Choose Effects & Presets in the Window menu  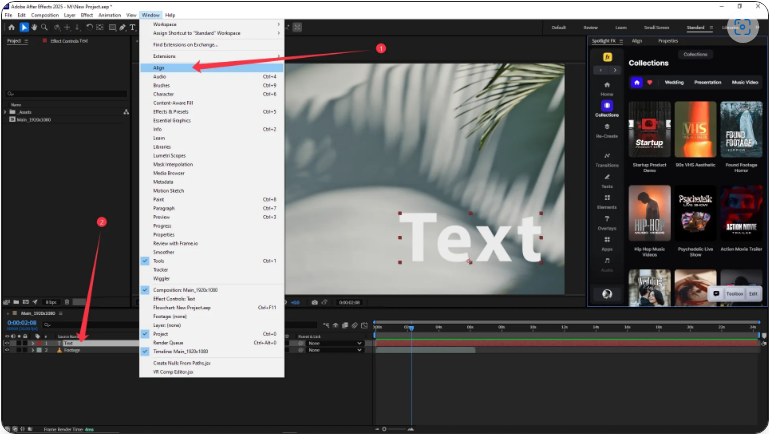click(211, 112)
